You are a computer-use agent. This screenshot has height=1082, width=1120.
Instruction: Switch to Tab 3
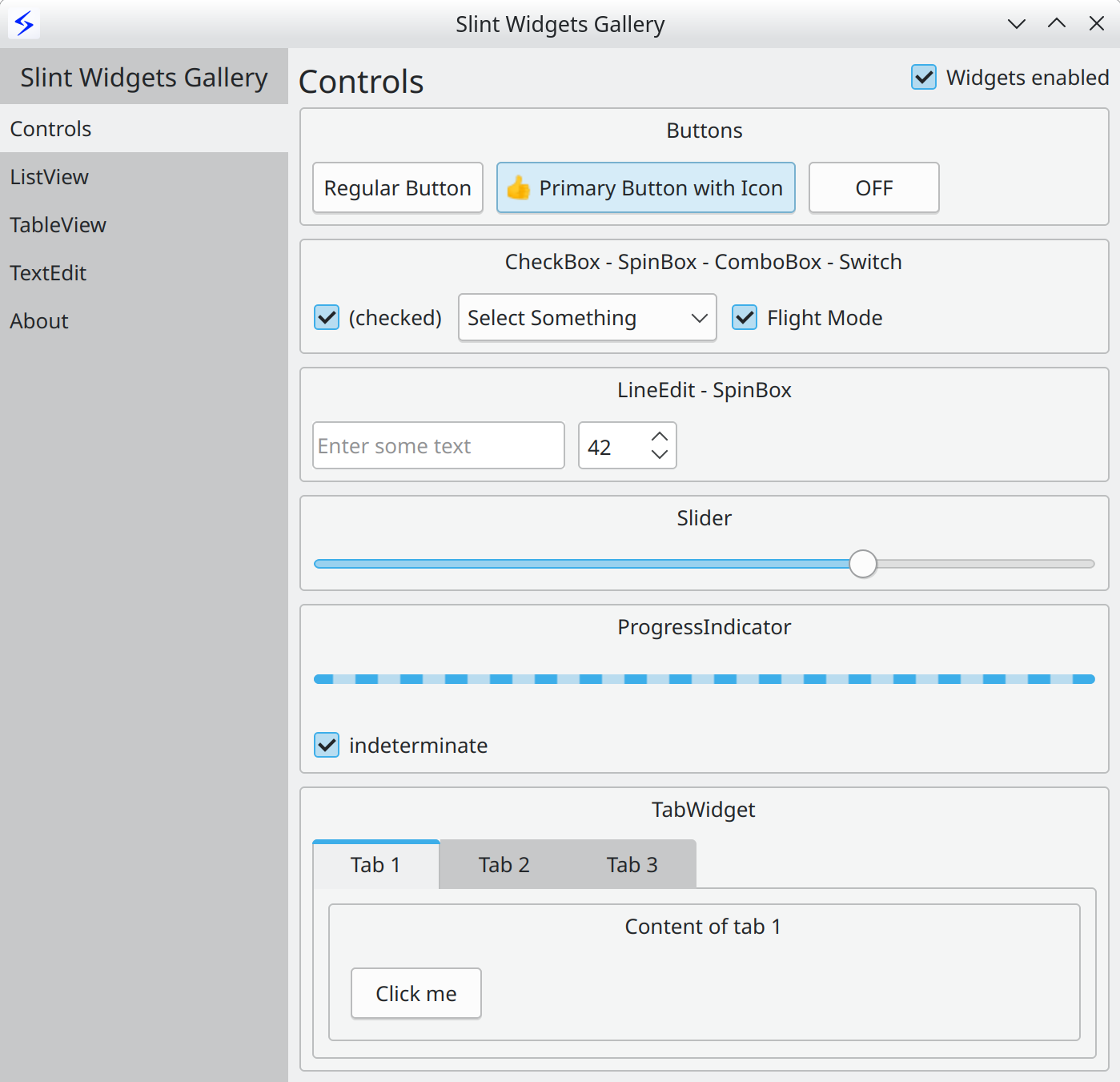point(632,864)
